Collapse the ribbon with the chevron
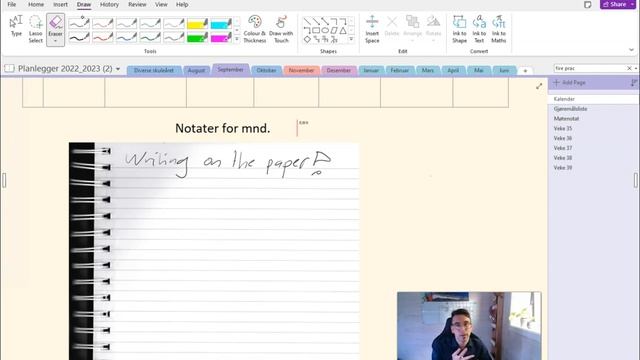 point(631,50)
